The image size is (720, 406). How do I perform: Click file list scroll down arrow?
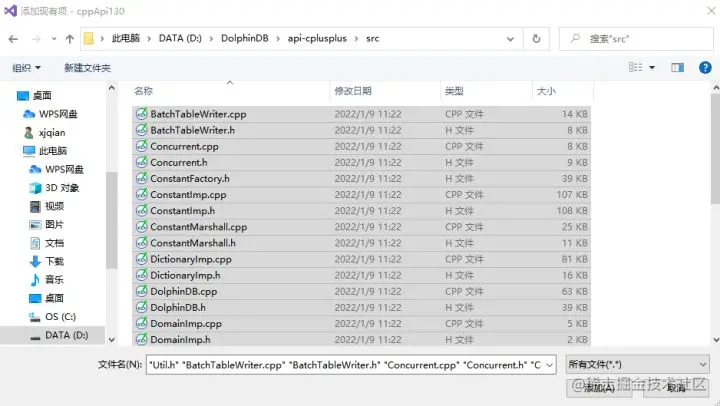click(716, 340)
